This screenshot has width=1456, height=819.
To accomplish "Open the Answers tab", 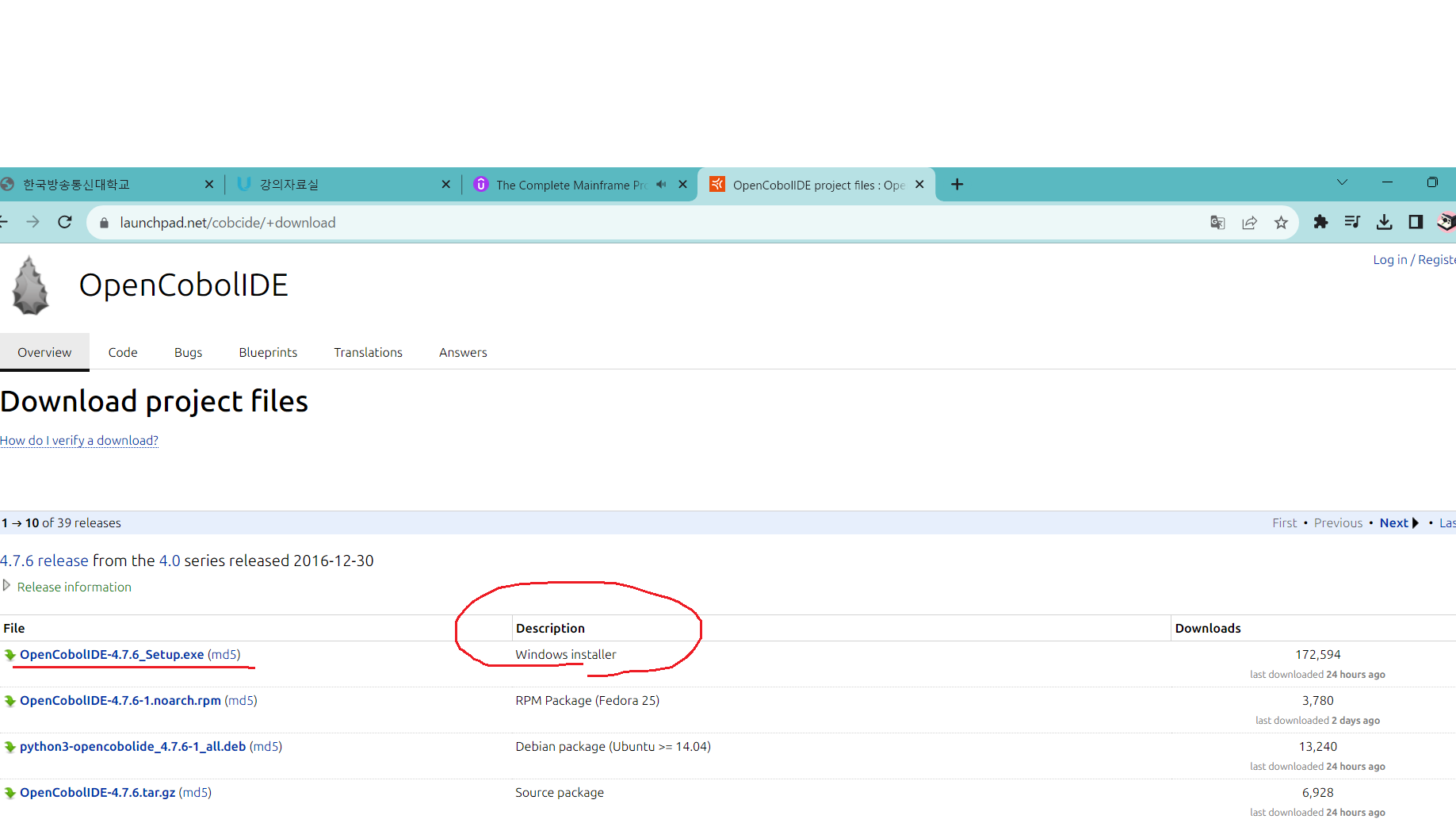I will [x=463, y=352].
